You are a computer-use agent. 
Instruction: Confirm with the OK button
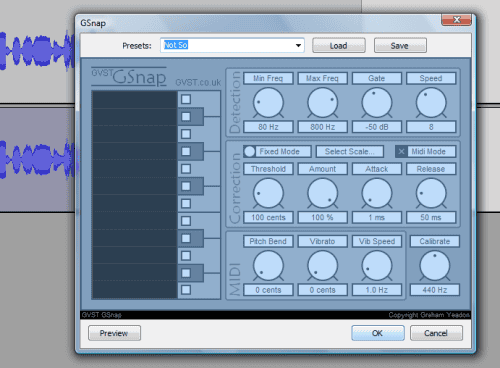pyautogui.click(x=378, y=333)
